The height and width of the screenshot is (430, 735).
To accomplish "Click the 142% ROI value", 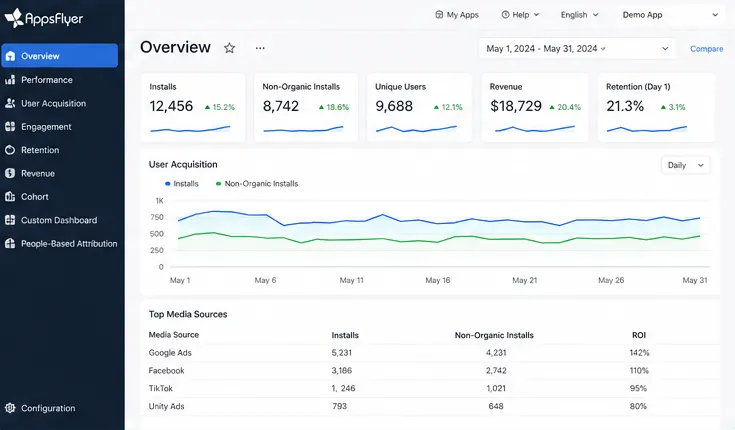I will 639,353.
